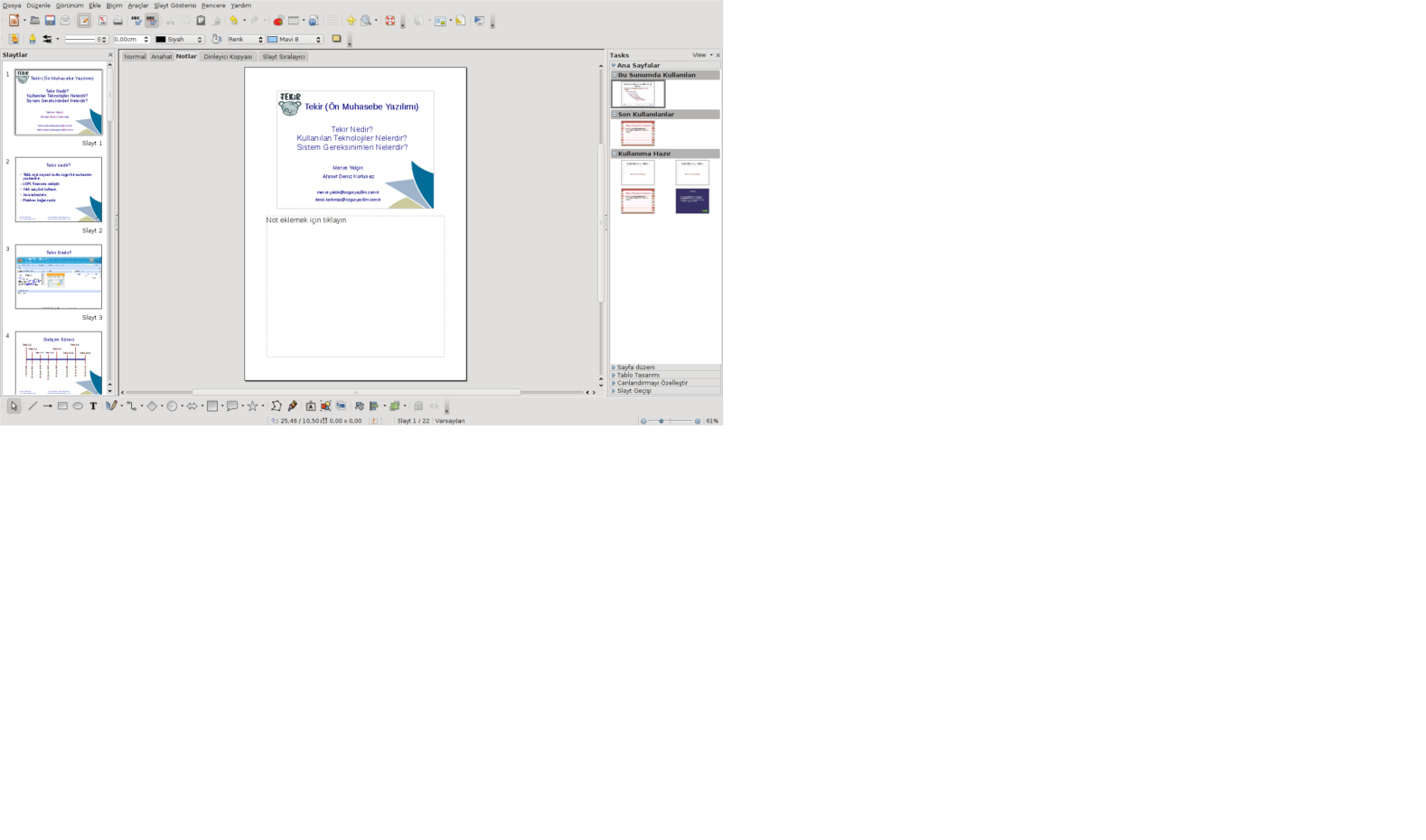This screenshot has height=840, width=1426.
Task: Switch to the Slayt Sıralayıcı tab
Action: [284, 57]
